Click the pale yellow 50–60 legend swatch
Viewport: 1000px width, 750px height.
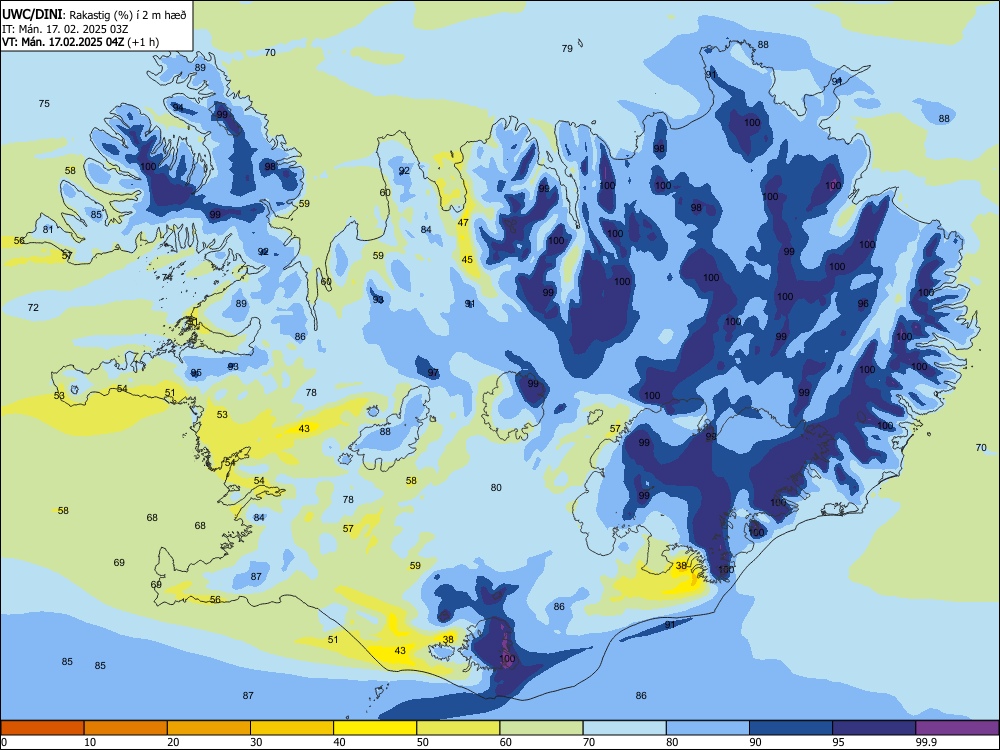(x=458, y=728)
